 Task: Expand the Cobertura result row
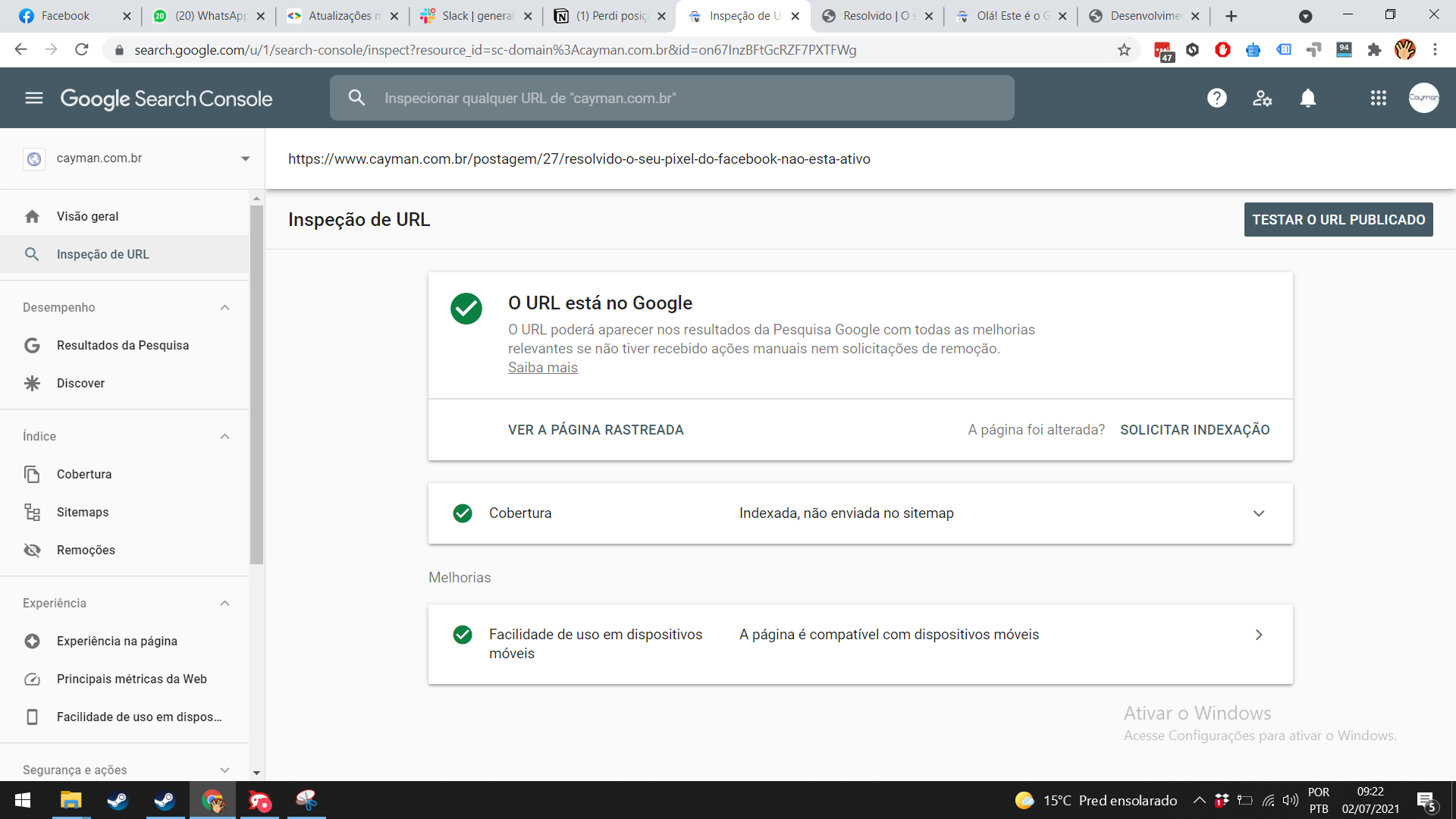point(1259,513)
